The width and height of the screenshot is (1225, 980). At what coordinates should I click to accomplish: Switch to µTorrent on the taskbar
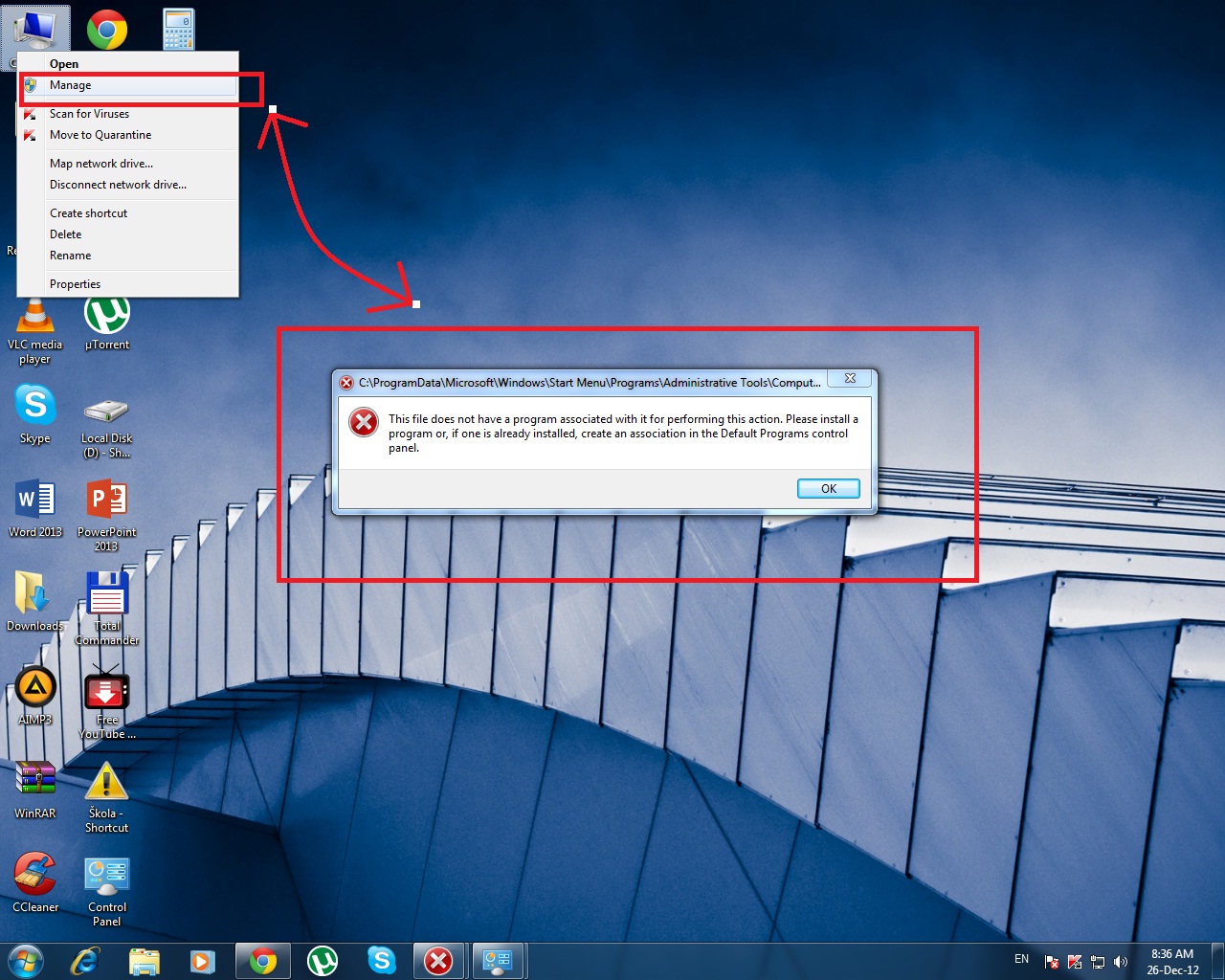pos(323,961)
